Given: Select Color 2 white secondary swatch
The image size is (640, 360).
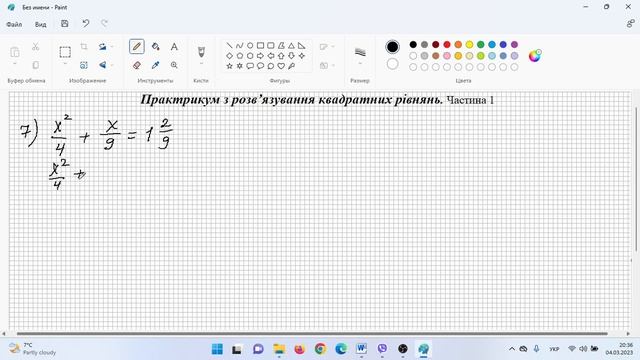Looking at the screenshot, I should coord(392,64).
